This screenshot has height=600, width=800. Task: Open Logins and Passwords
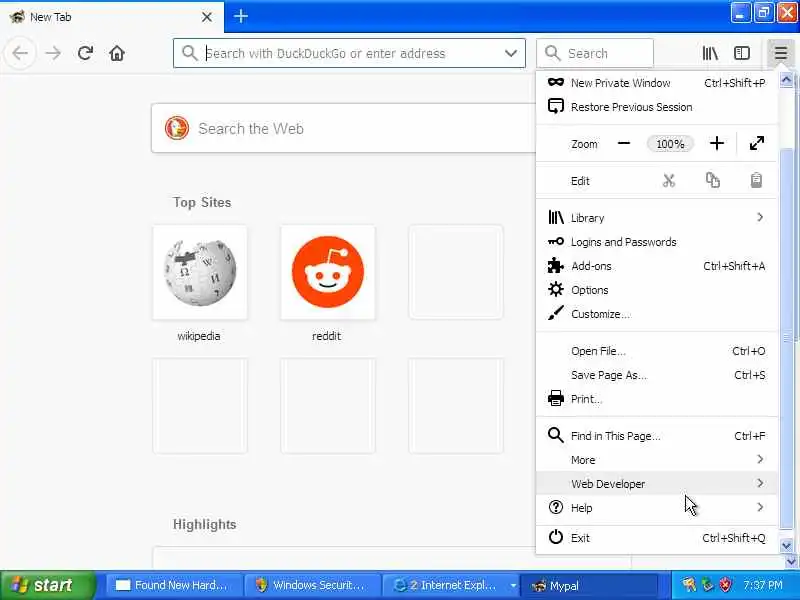[657, 242]
